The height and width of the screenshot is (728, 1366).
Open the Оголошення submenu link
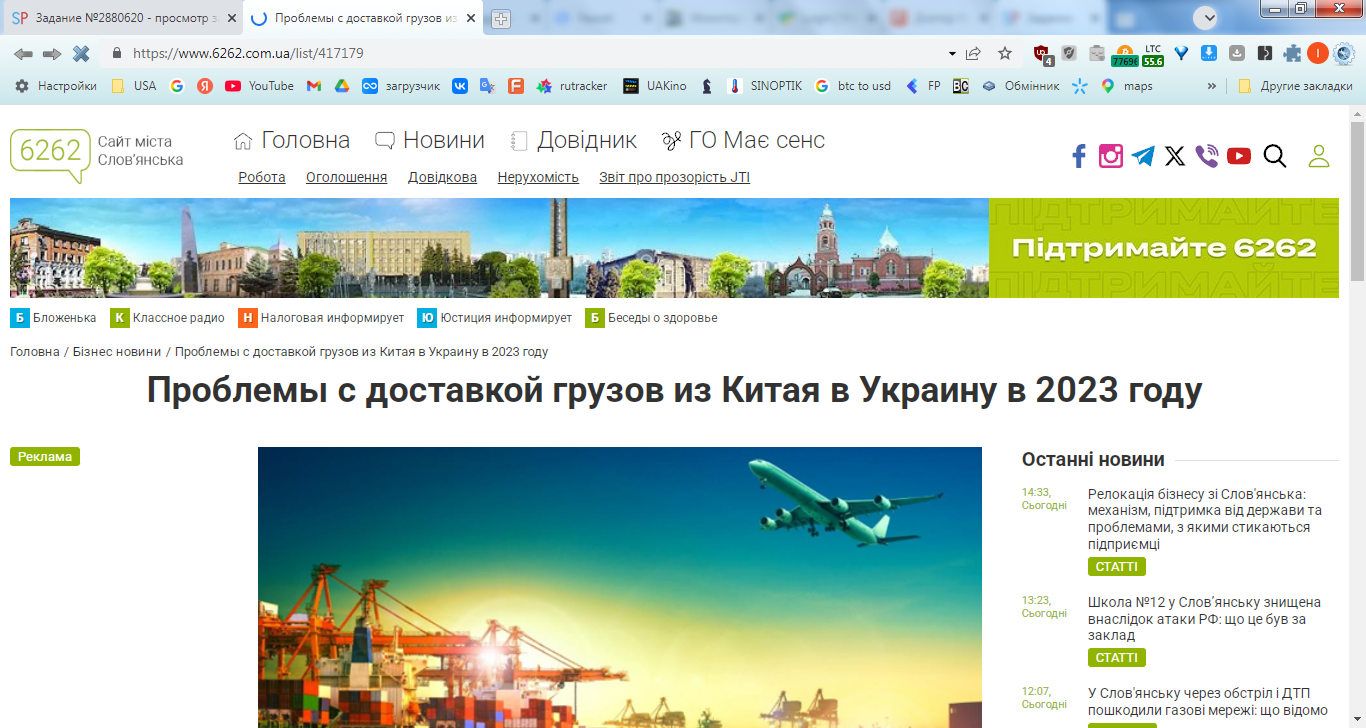click(346, 178)
